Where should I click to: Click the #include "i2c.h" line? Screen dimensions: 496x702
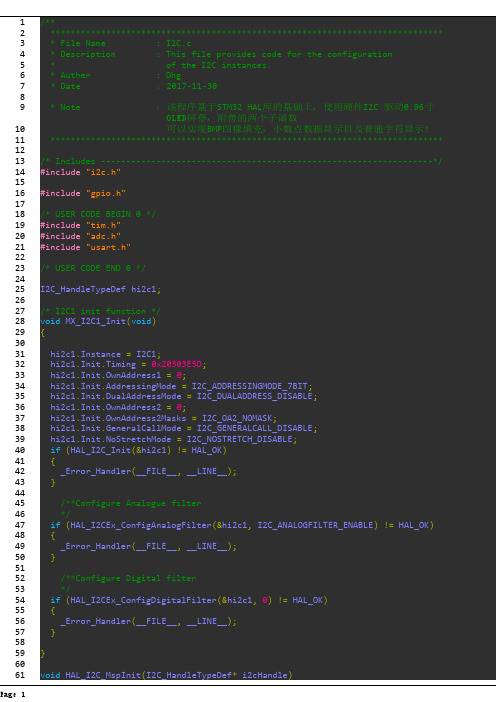[x=81, y=172]
